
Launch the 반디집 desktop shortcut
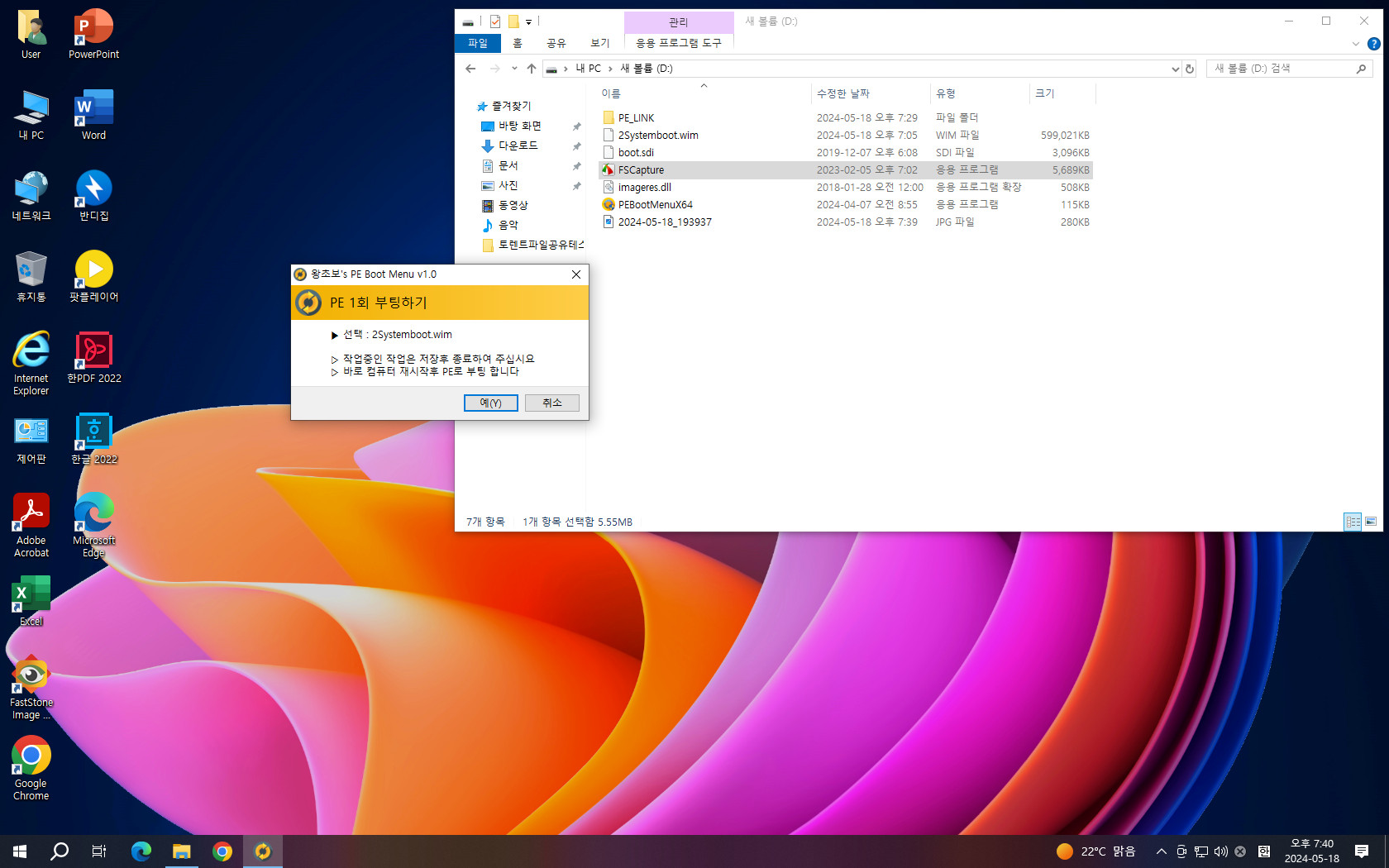coord(93,197)
